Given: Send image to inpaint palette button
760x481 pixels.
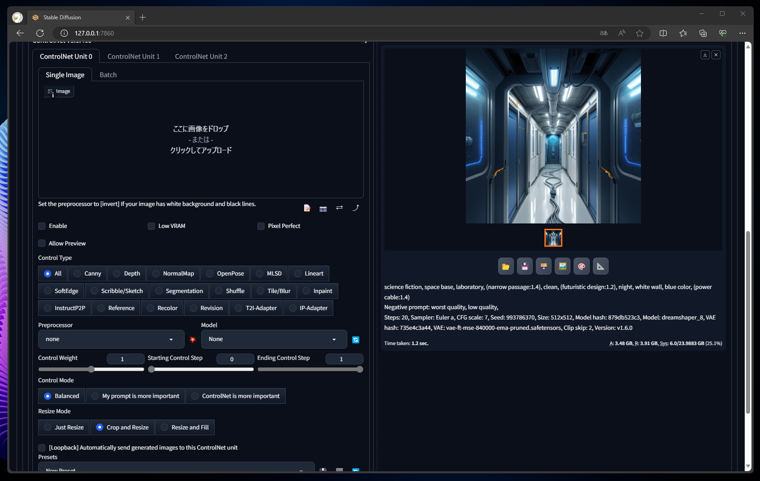Looking at the screenshot, I should tap(581, 266).
